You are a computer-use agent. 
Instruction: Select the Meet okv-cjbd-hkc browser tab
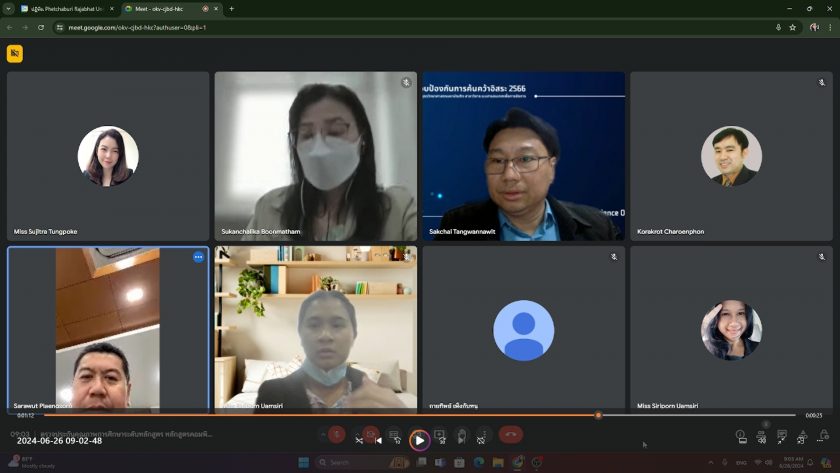pos(164,8)
